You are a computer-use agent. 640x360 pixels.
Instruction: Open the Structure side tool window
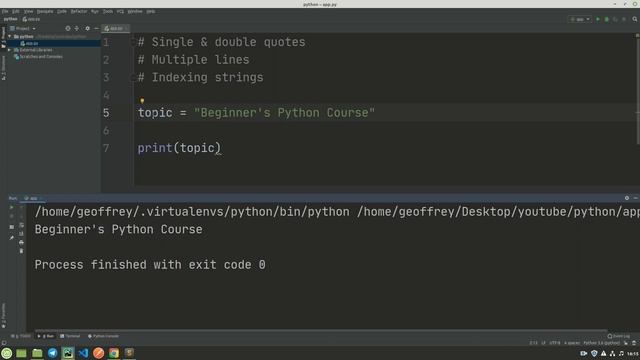(3, 68)
